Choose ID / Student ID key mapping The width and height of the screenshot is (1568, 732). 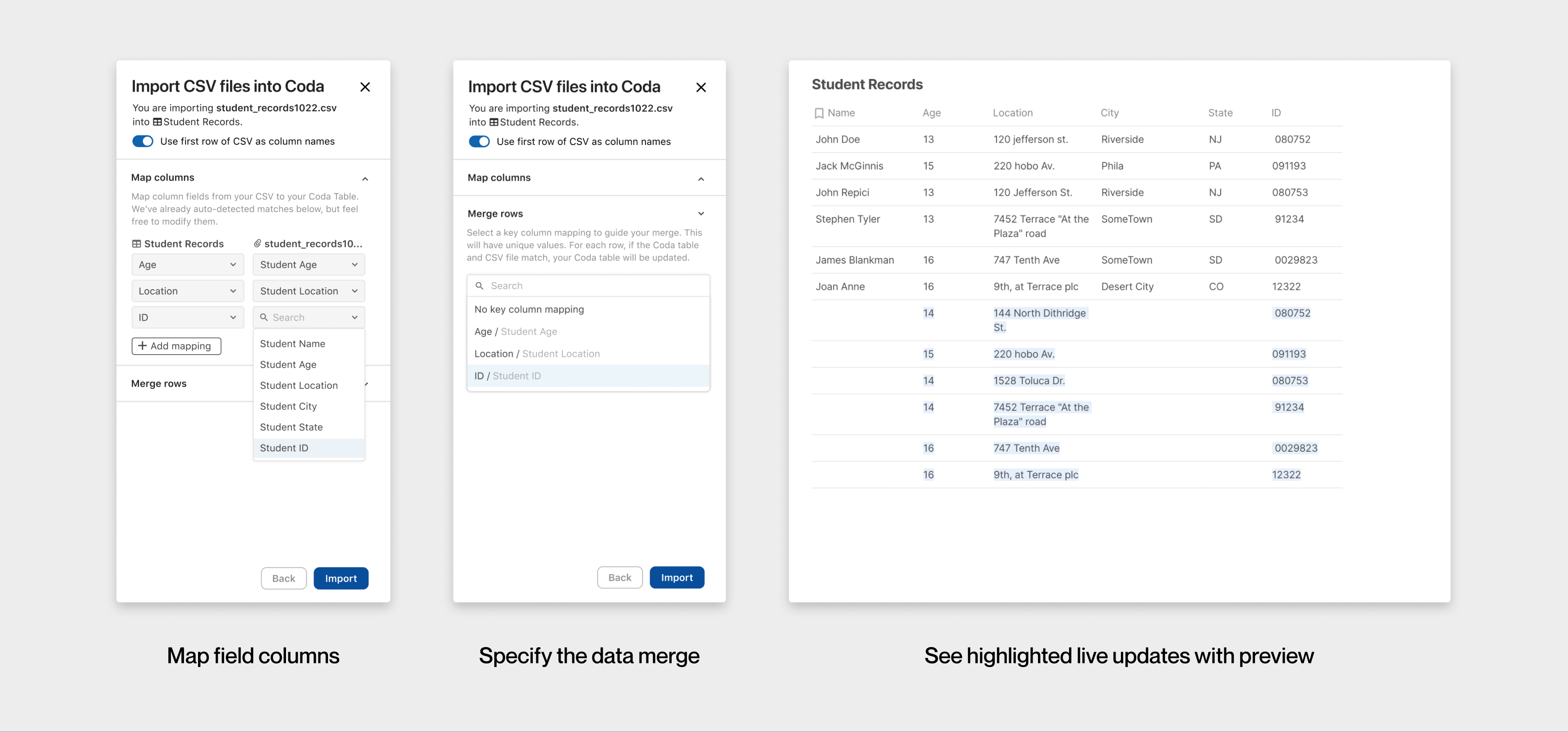507,376
